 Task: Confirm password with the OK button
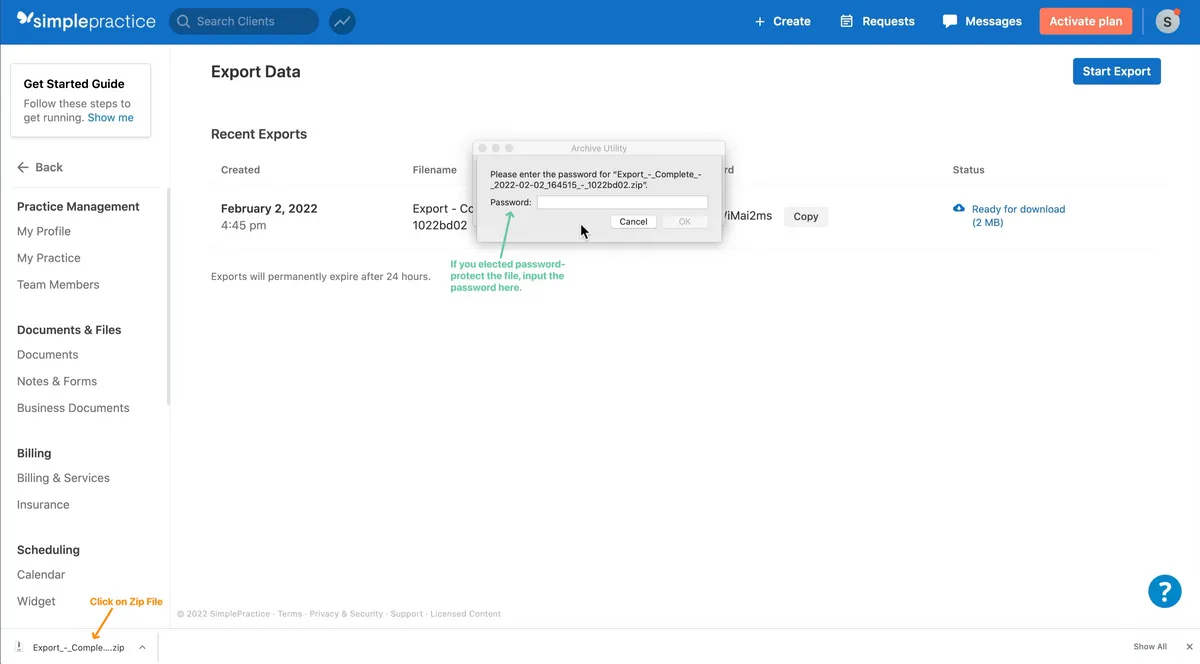coord(685,222)
